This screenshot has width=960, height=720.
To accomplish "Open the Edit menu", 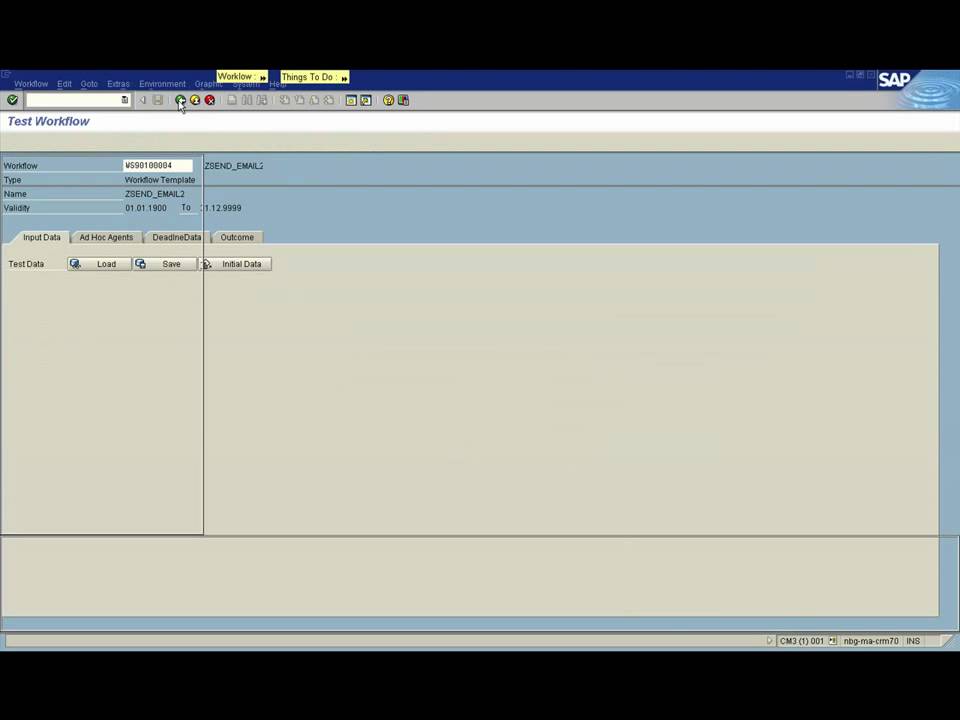I will pyautogui.click(x=64, y=84).
